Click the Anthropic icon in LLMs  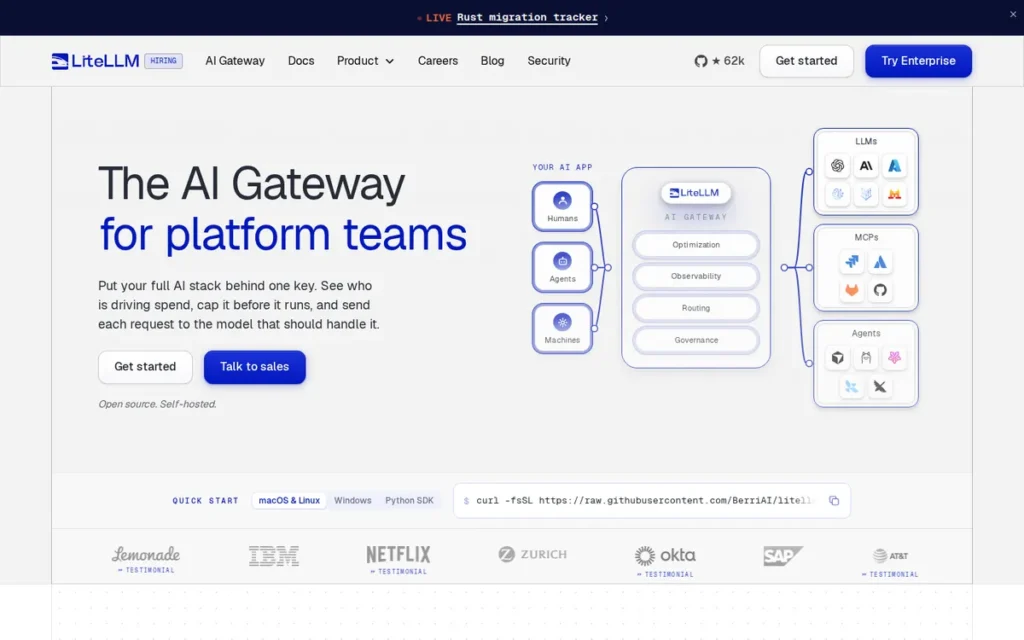coord(866,166)
